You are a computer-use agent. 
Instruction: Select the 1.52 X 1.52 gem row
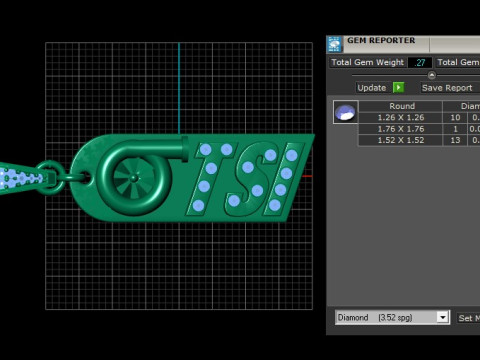tap(401, 140)
